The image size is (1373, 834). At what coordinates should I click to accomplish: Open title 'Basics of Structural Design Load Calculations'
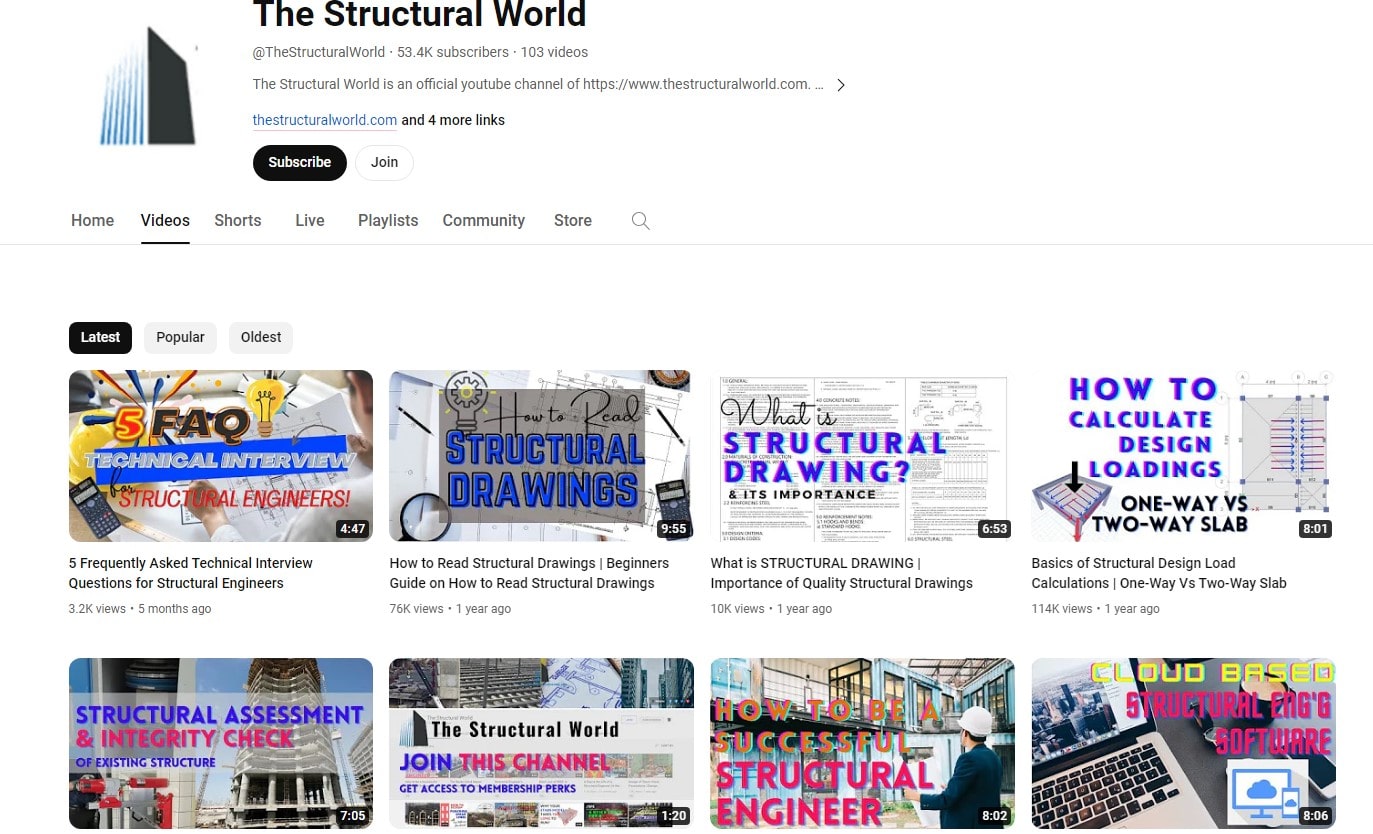(x=1159, y=573)
